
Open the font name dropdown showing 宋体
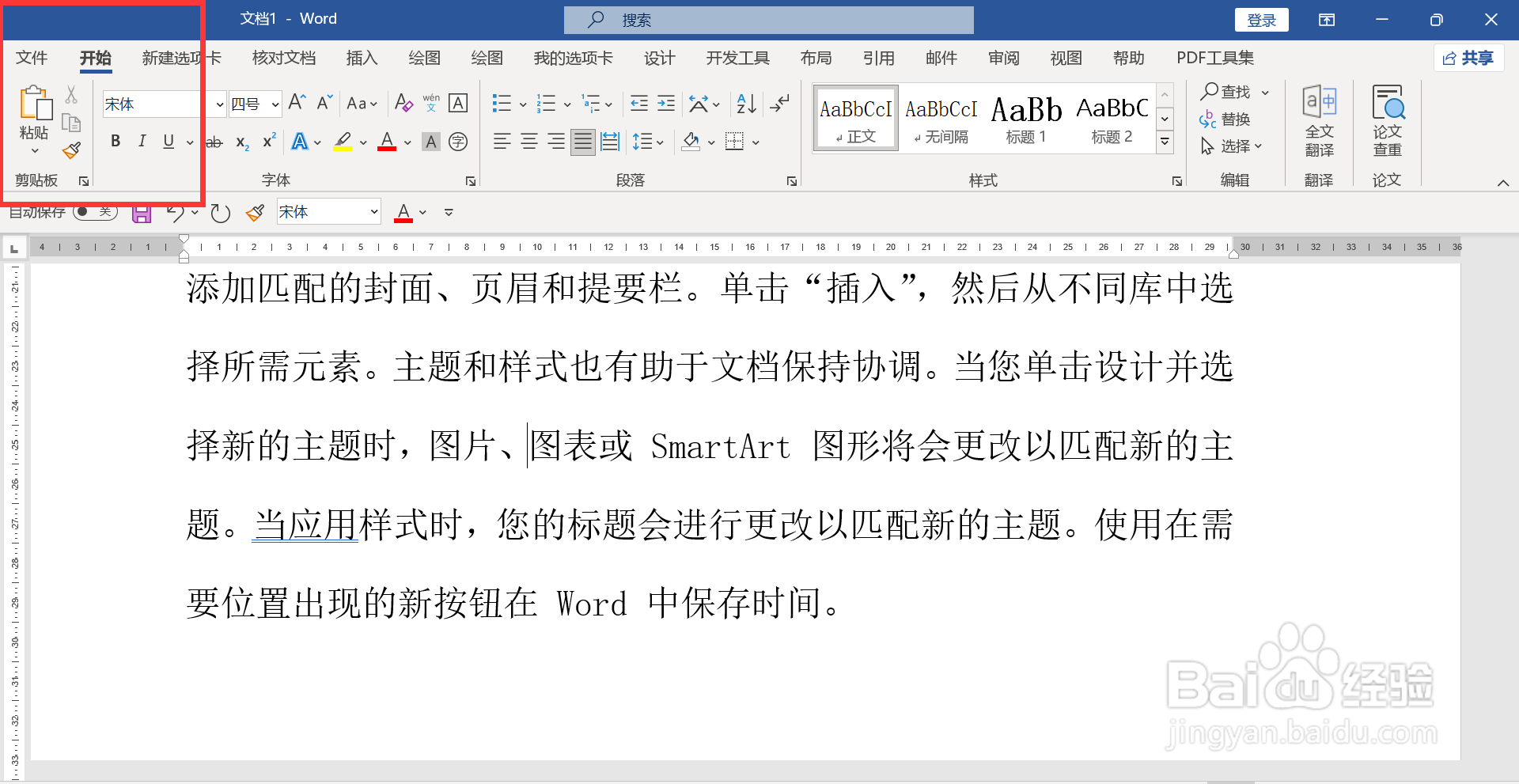tap(219, 104)
